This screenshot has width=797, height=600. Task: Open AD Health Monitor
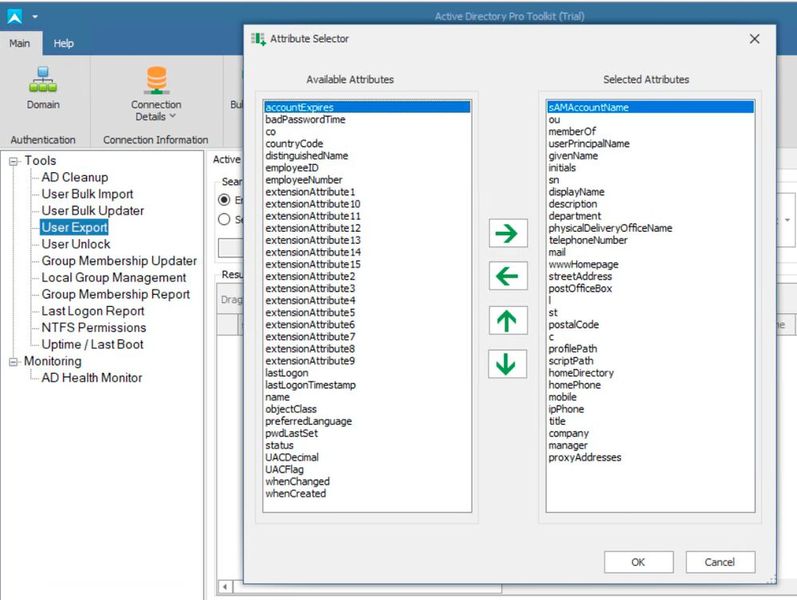(92, 378)
